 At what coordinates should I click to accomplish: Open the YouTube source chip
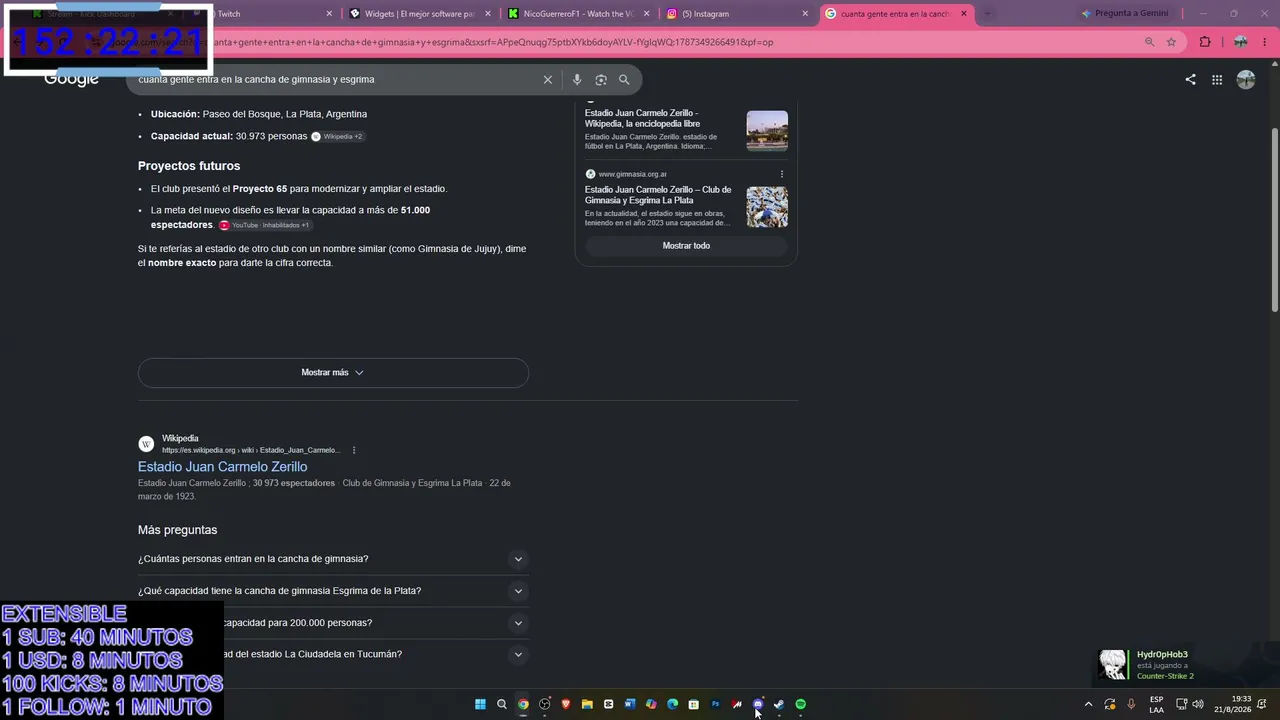pyautogui.click(x=265, y=225)
